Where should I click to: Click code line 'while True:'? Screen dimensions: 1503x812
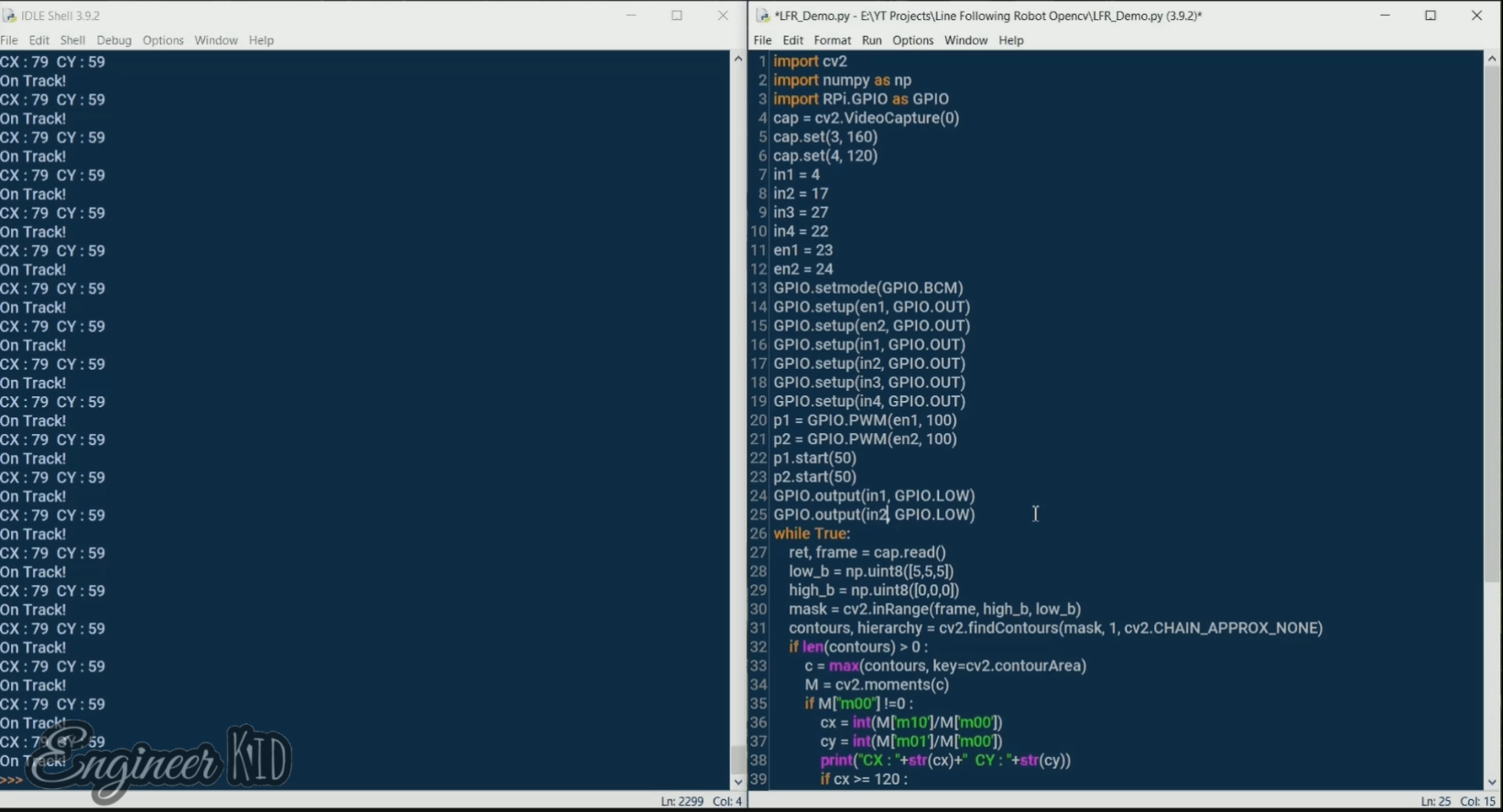[811, 534]
